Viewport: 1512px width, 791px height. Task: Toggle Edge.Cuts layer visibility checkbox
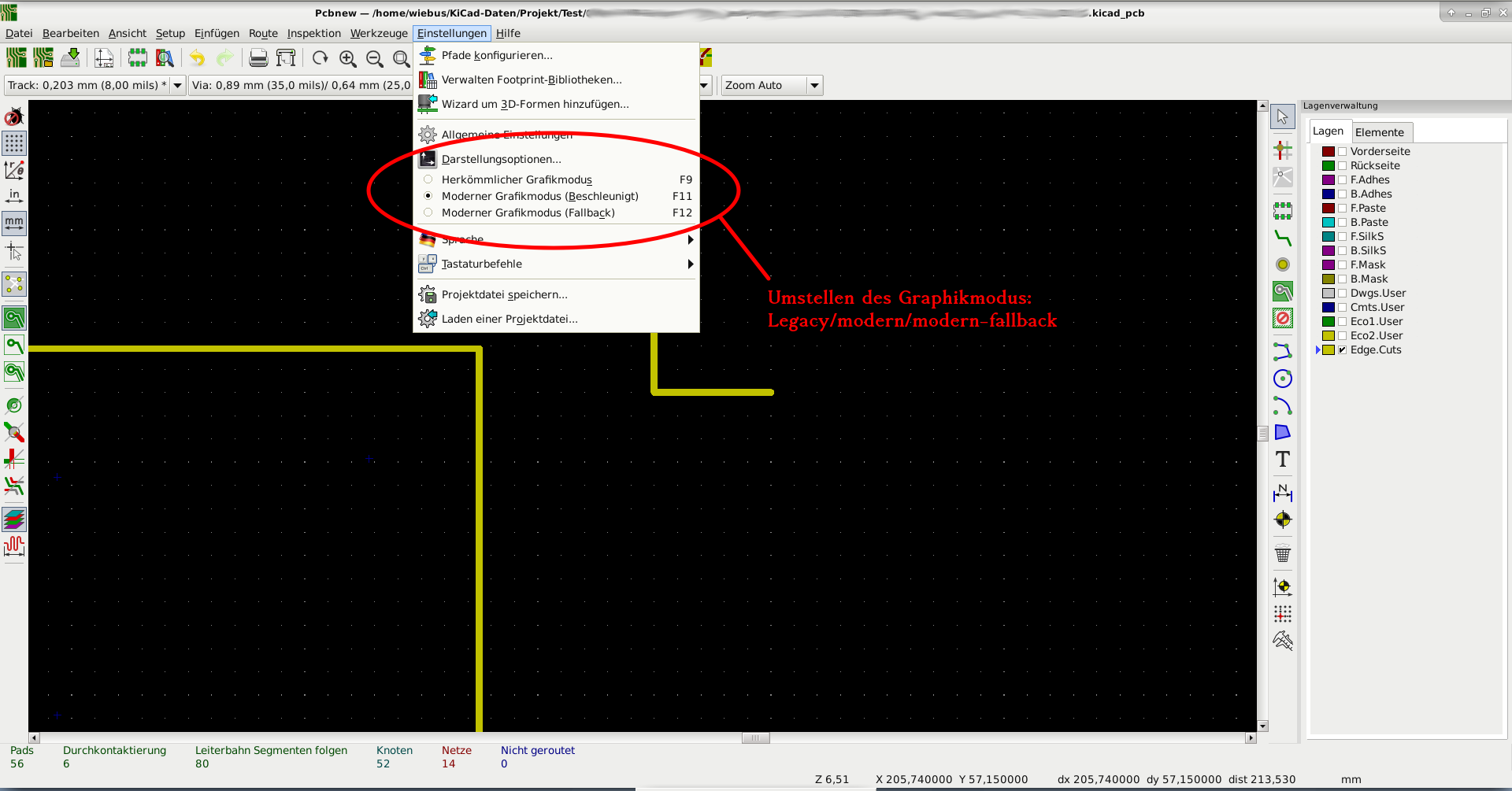point(1342,349)
